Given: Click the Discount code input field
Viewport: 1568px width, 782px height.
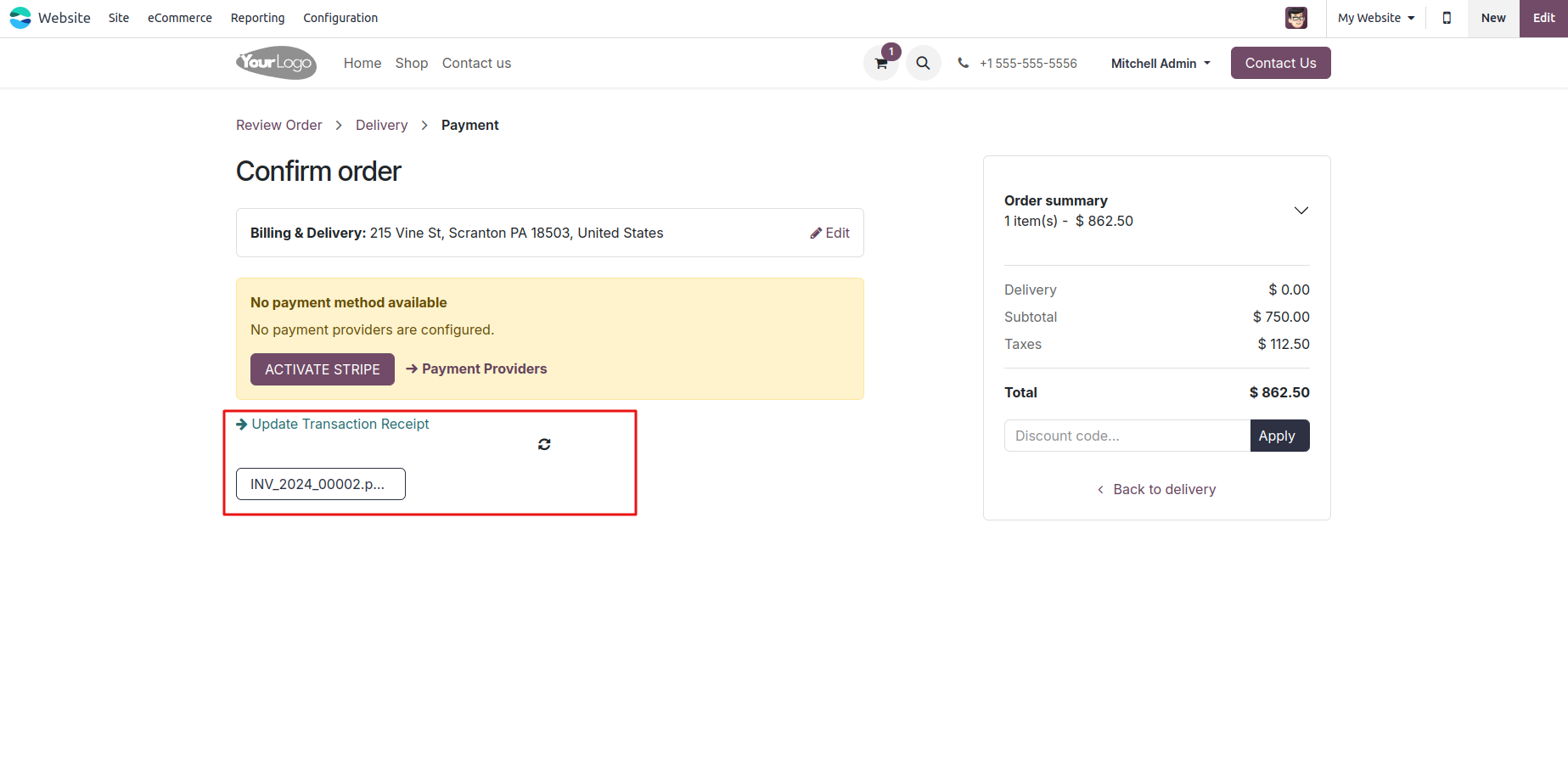Looking at the screenshot, I should point(1127,436).
